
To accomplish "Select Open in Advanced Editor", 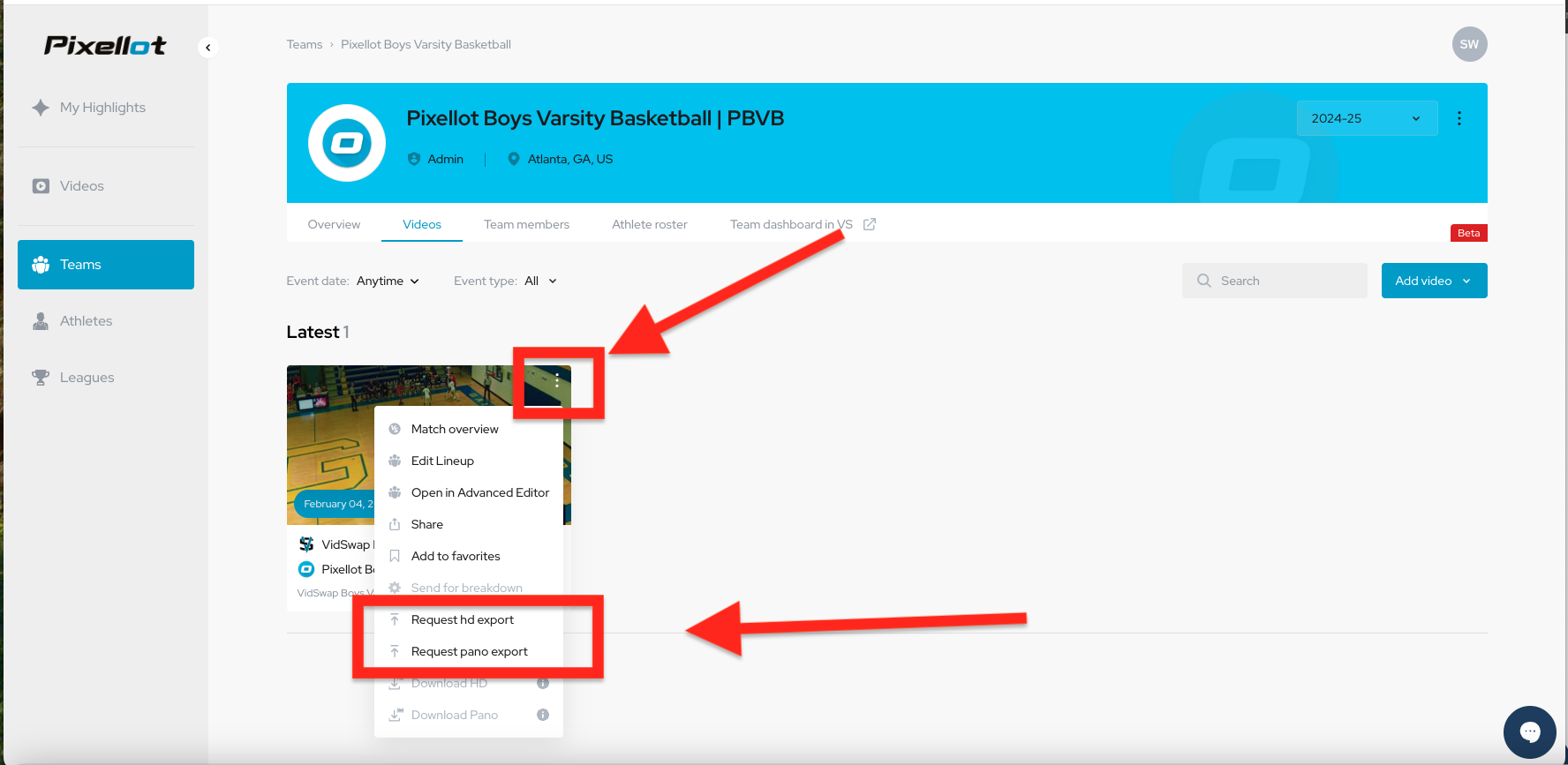I will coord(469,492).
